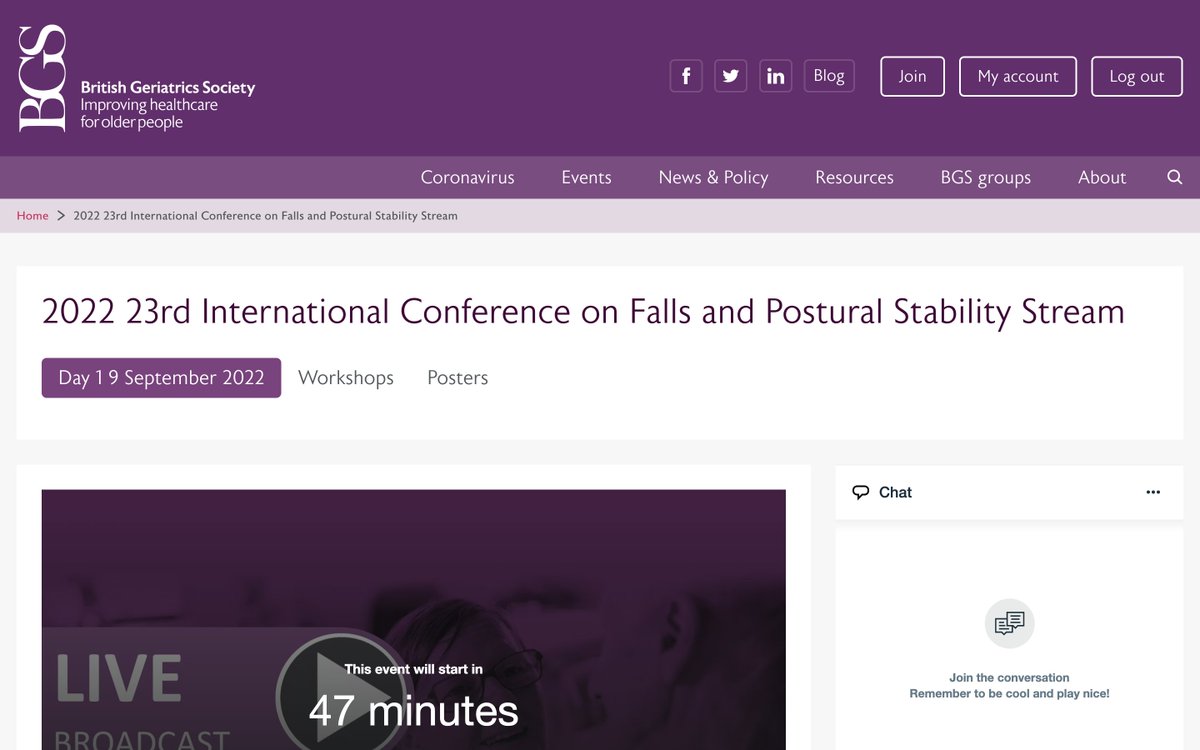Click the conversation bubbles icon in chat panel
This screenshot has height=750, width=1200.
pos(1009,624)
